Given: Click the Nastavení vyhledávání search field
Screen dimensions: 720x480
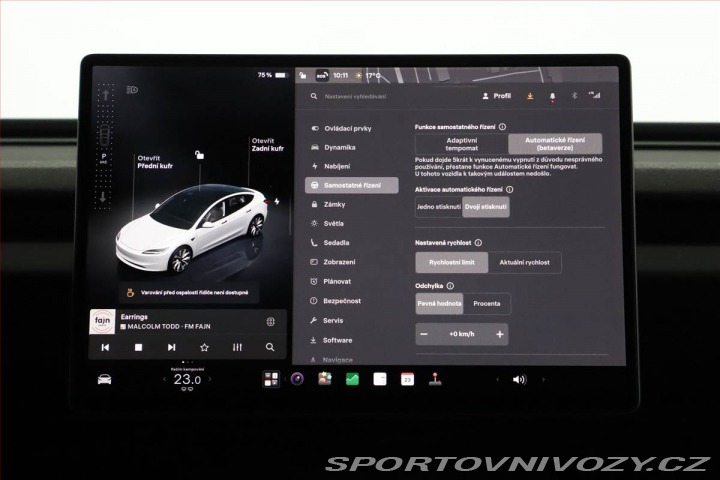Looking at the screenshot, I should (x=355, y=96).
